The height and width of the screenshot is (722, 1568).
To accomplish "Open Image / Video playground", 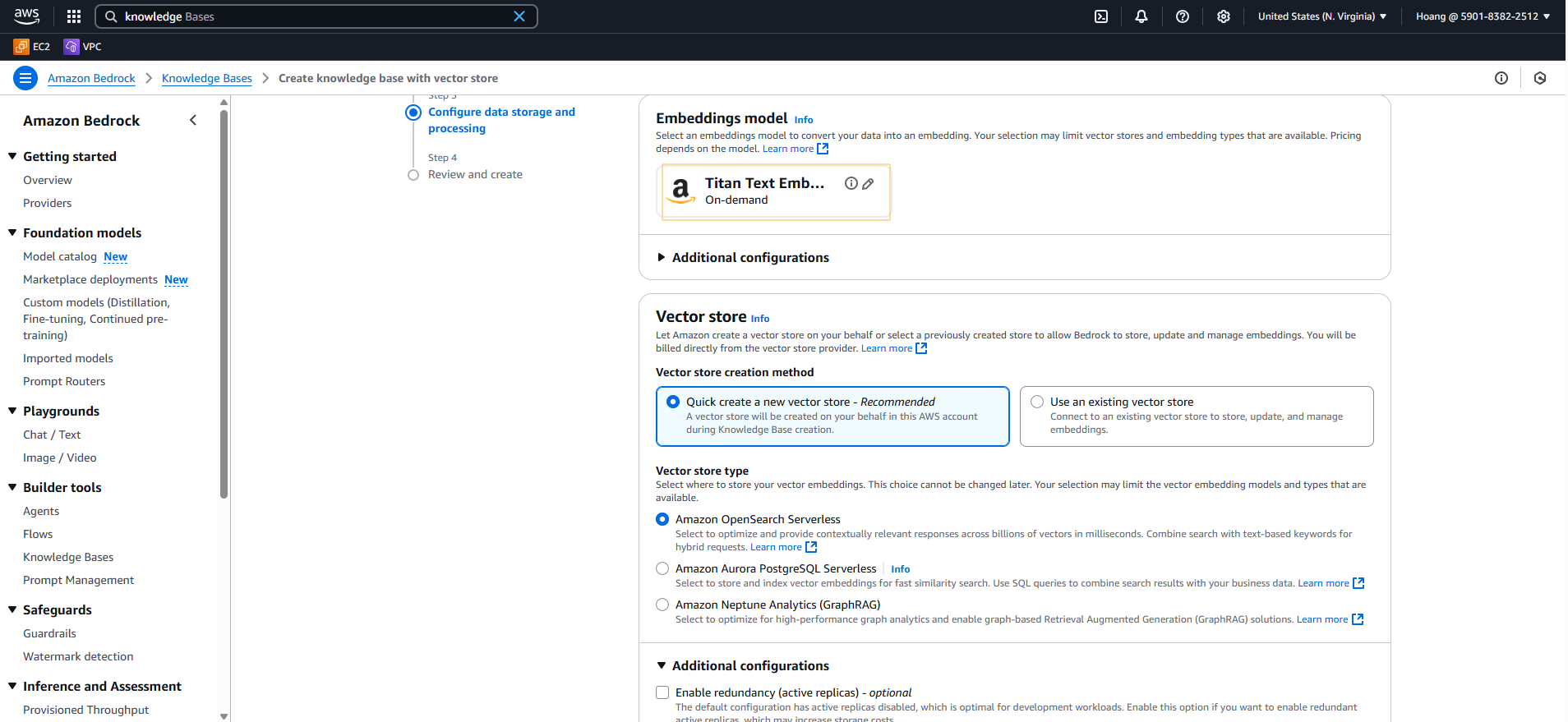I will [60, 458].
